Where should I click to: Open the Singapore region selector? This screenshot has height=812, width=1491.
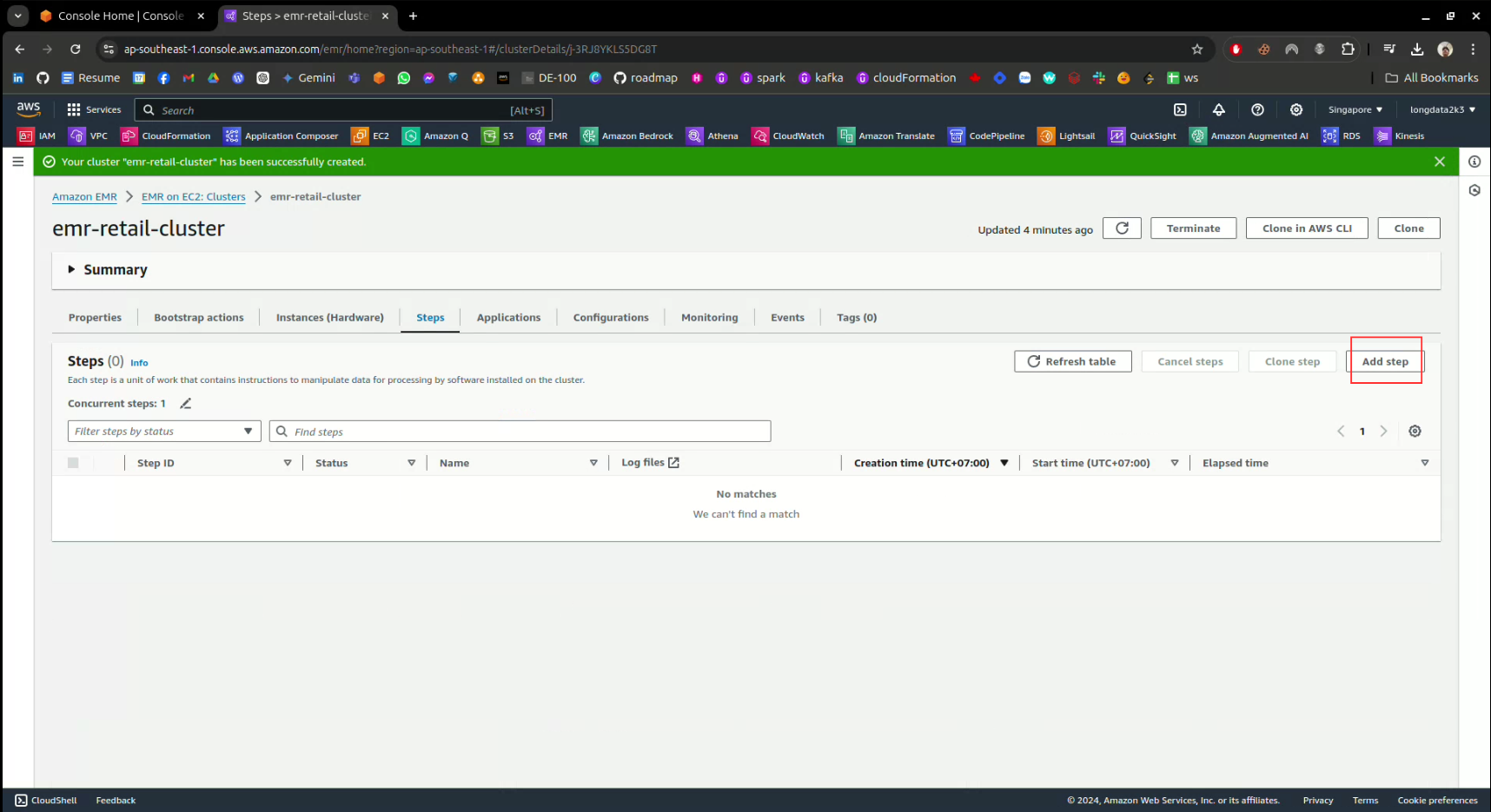click(1355, 110)
